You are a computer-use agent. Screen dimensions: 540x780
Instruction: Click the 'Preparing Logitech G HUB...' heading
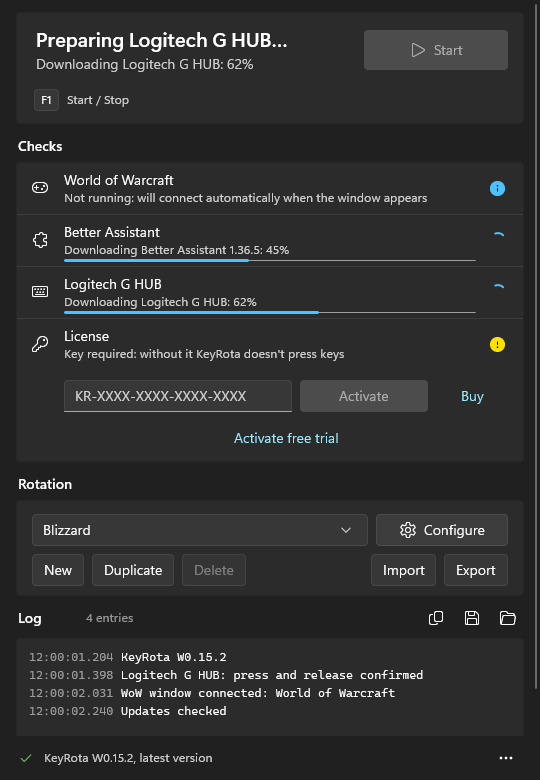(x=161, y=41)
